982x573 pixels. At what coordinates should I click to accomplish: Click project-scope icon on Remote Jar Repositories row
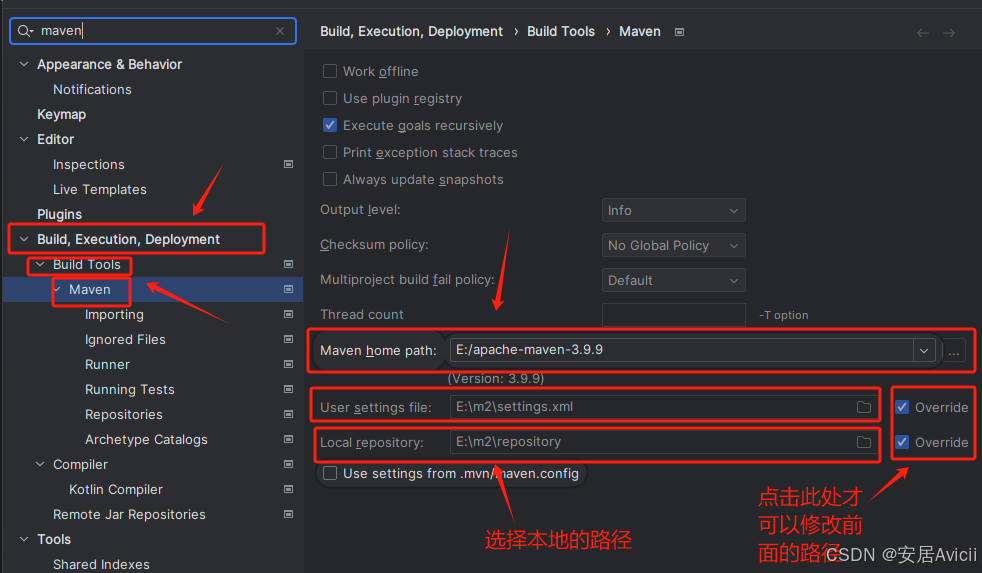point(289,514)
